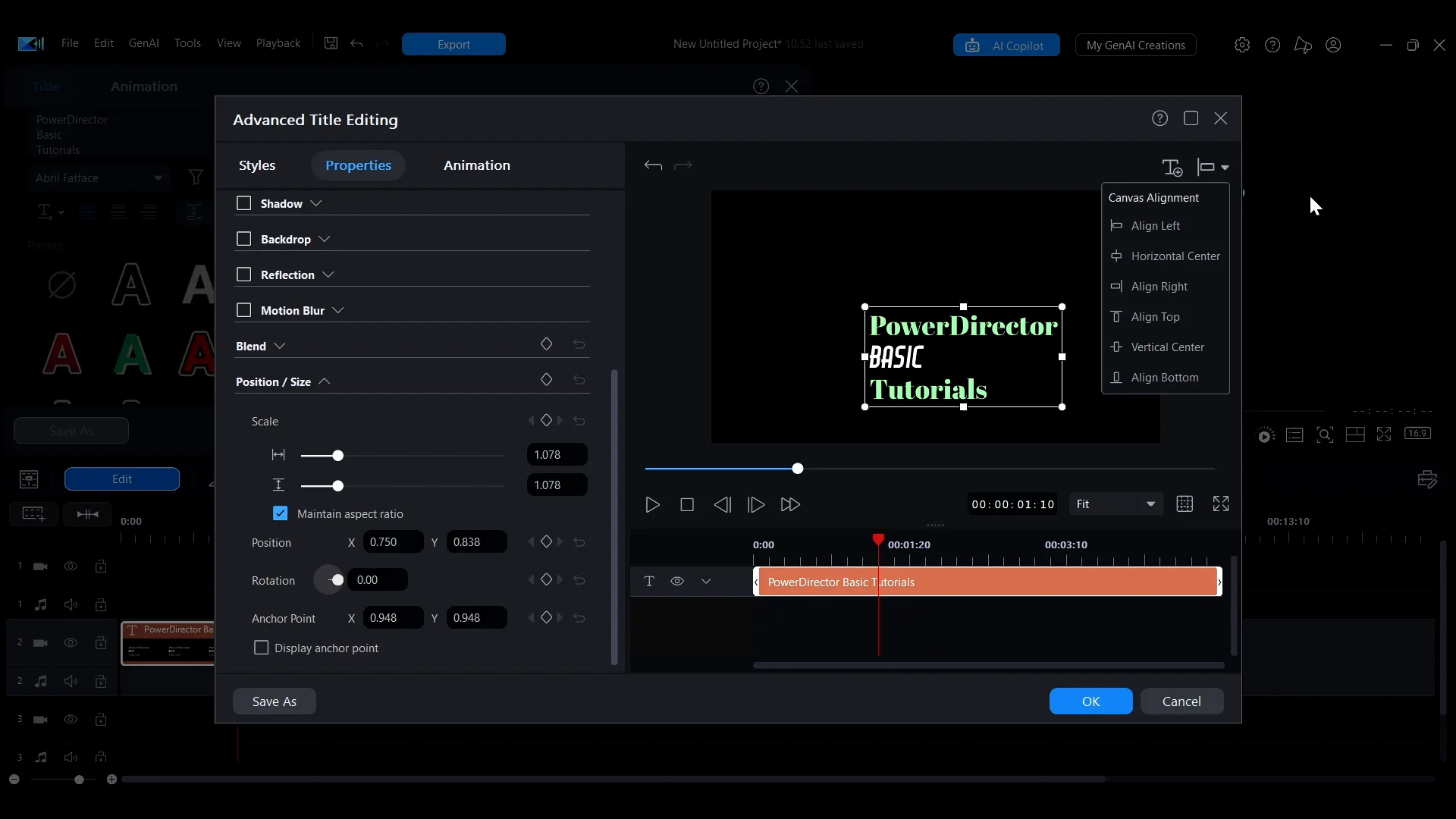Viewport: 1456px width, 819px height.
Task: Enable the Motion Blur checkbox
Action: (244, 310)
